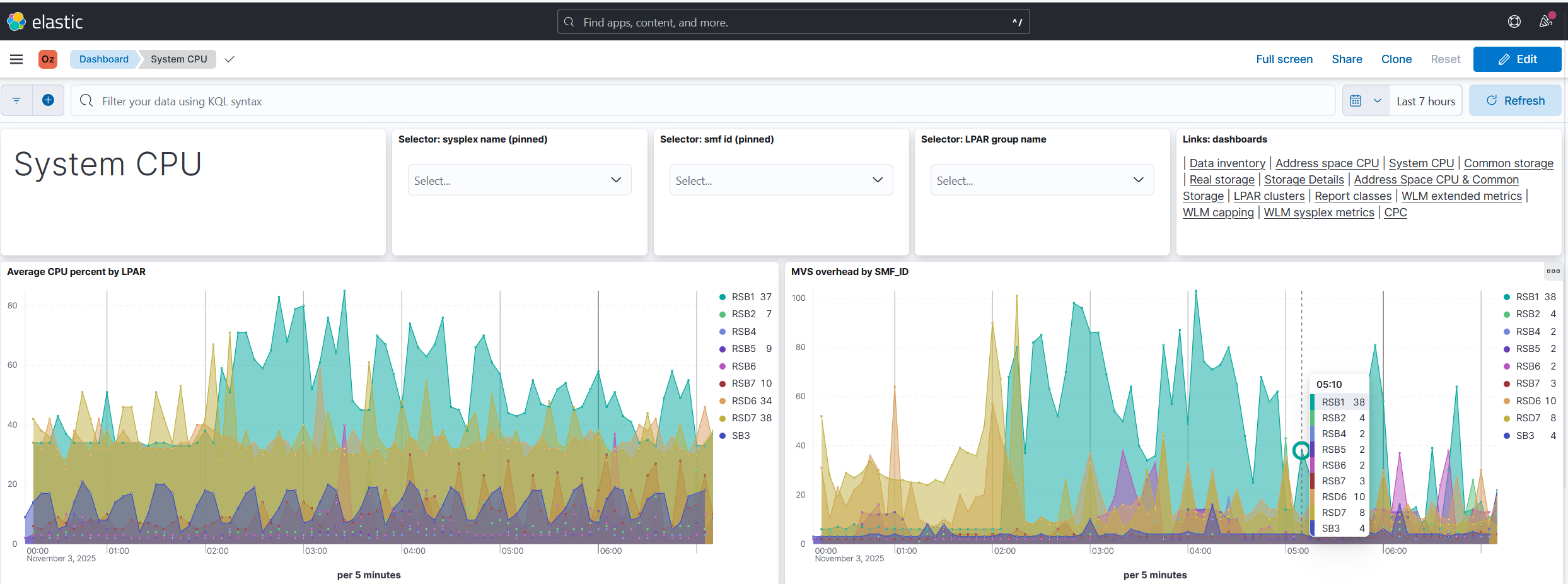Go to the Dashboard breadcrumb
Viewport: 1568px width, 584px height.
pos(103,59)
